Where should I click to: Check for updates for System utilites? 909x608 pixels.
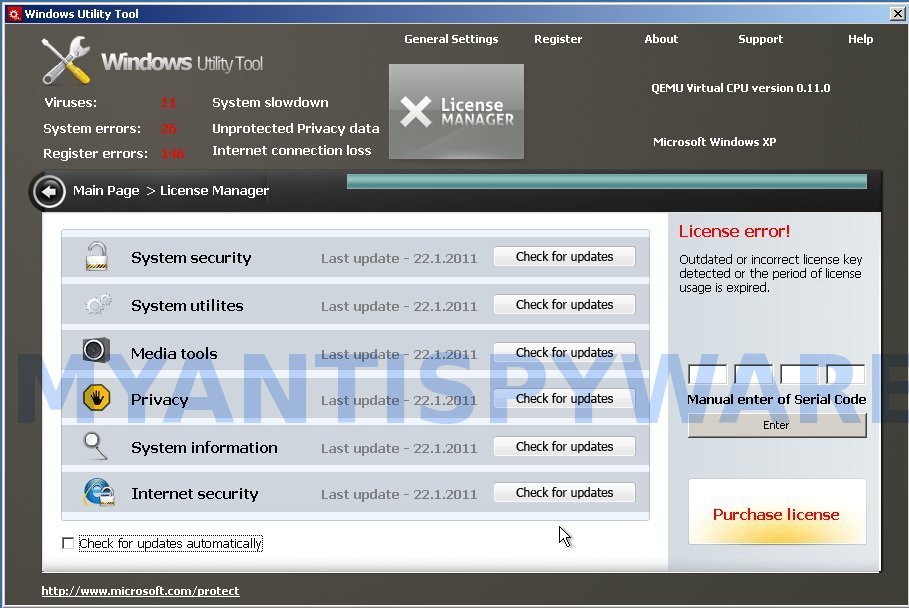[x=564, y=305]
